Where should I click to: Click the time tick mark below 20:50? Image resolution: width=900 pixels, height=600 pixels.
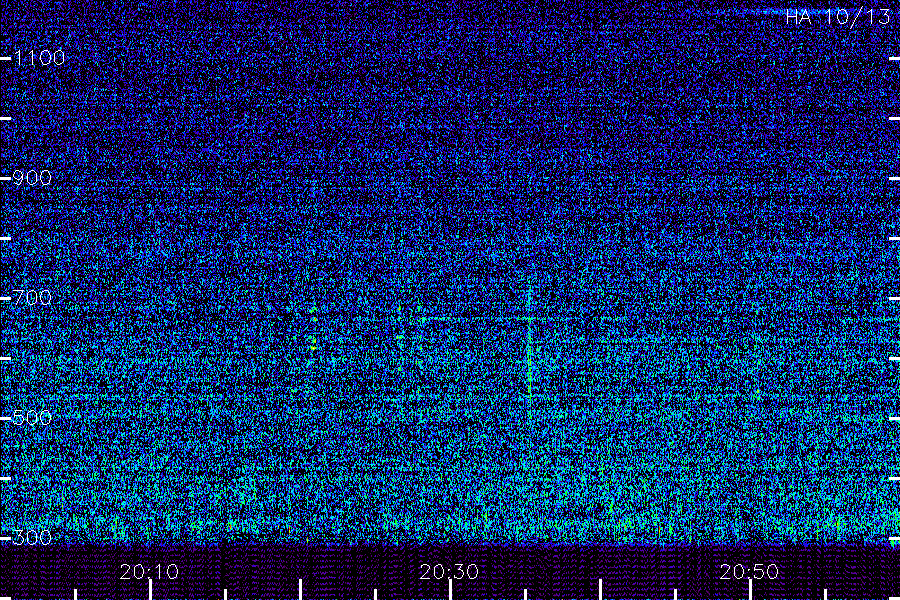[750, 590]
